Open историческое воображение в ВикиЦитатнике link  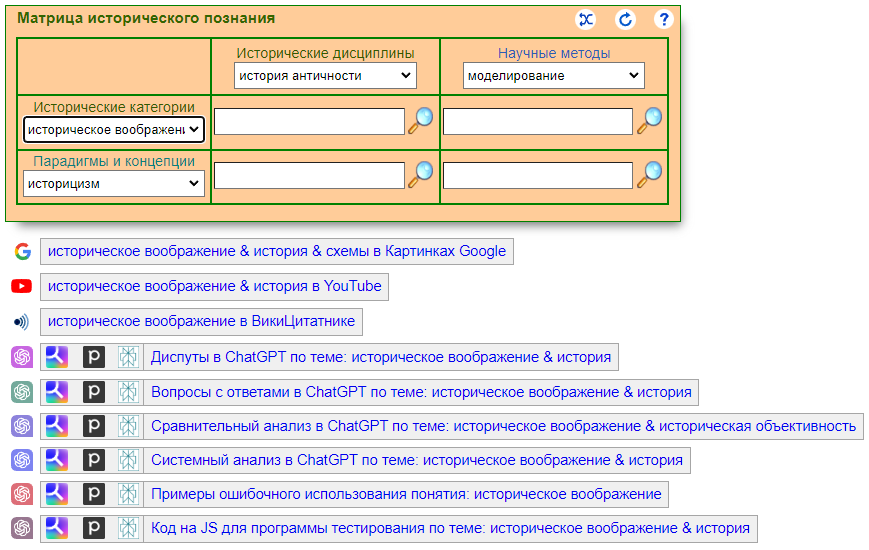click(201, 322)
